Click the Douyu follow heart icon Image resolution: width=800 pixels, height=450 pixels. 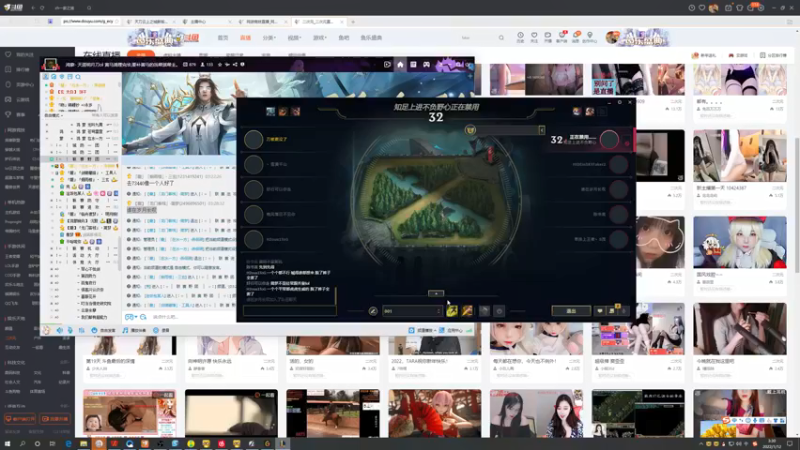(x=534, y=36)
